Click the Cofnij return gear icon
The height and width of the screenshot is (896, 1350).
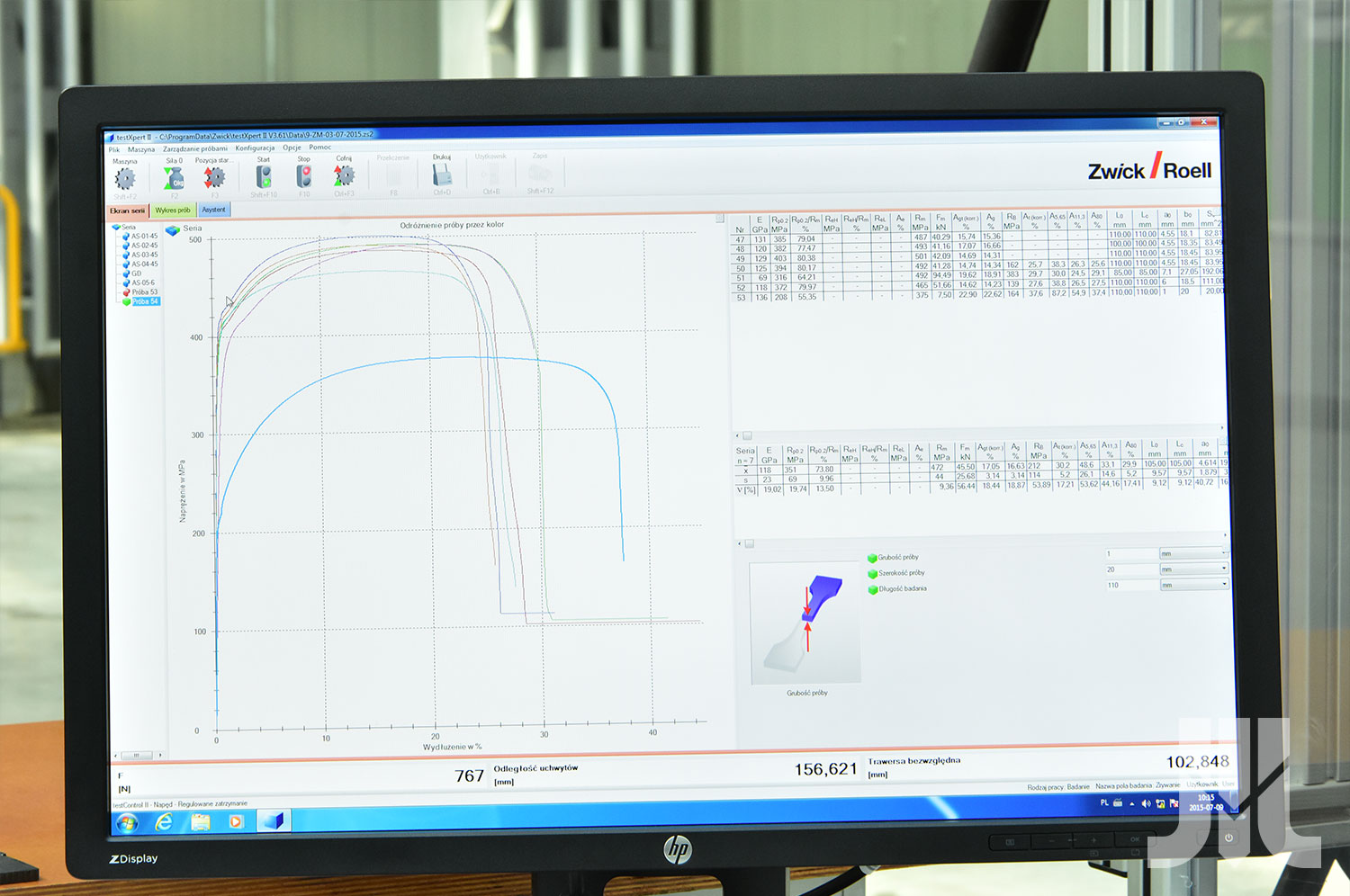click(x=344, y=175)
